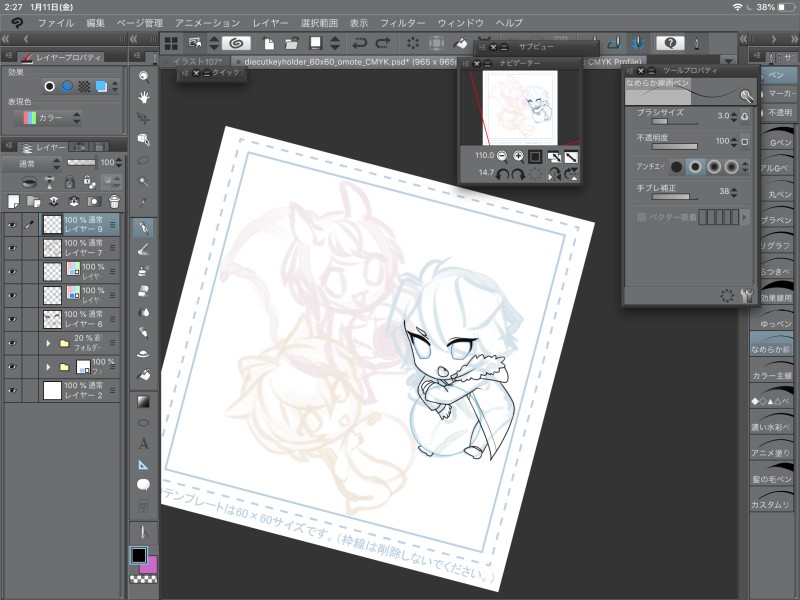Choose 髪の毛ペン sub tool
800x600 pixels.
(771, 475)
